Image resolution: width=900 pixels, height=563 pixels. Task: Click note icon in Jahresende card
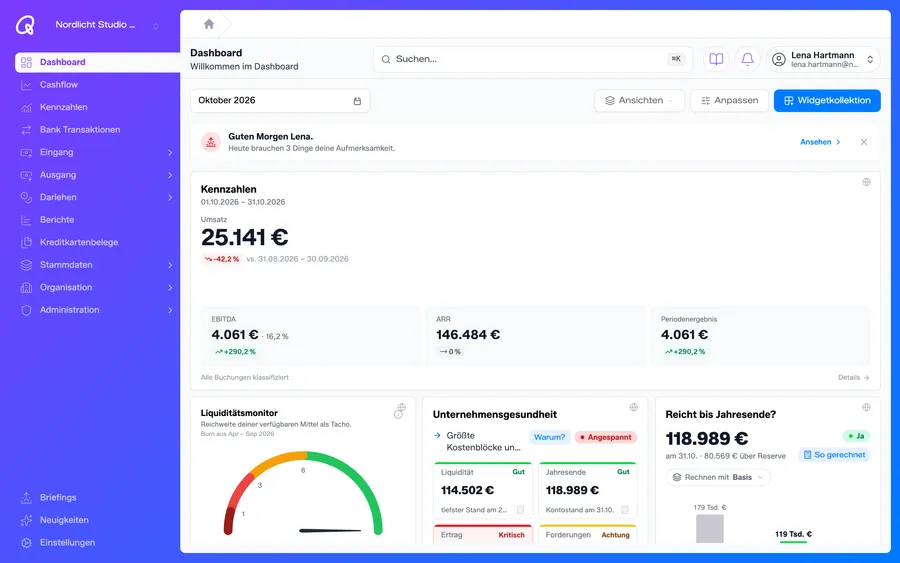625,510
